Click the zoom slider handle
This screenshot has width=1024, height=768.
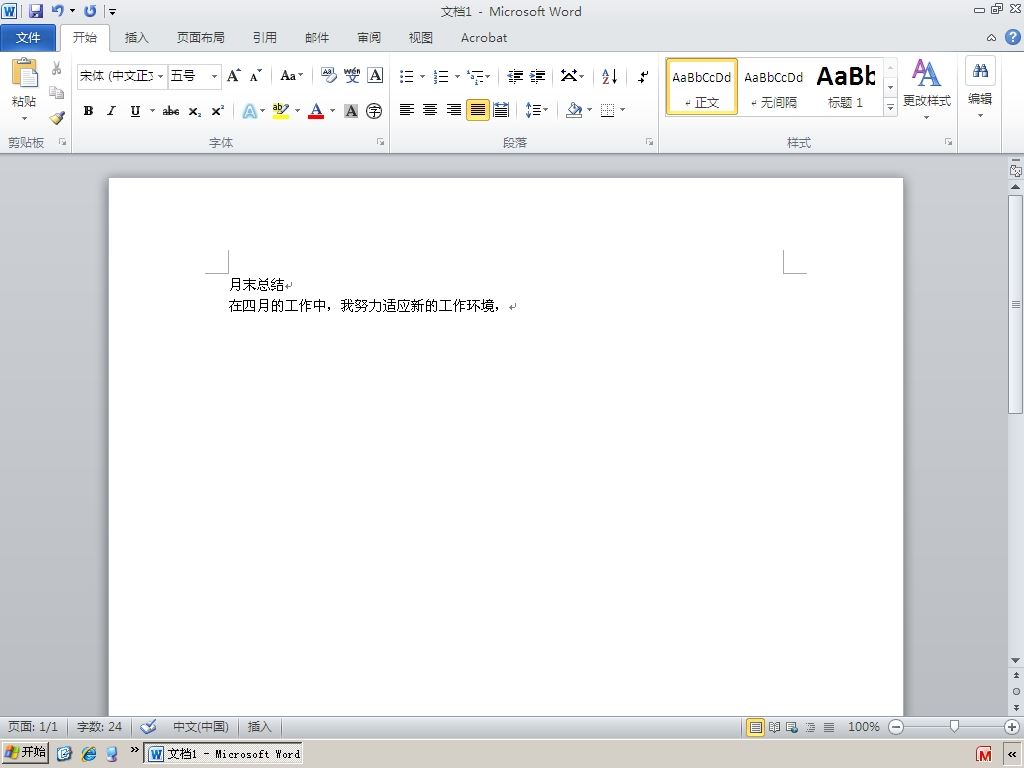tap(954, 726)
